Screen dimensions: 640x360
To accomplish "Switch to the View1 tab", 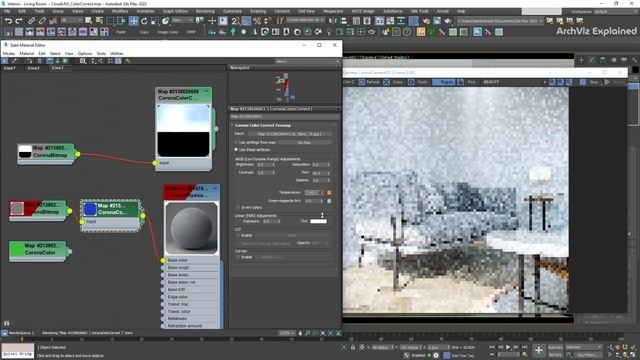I will (x=9, y=68).
